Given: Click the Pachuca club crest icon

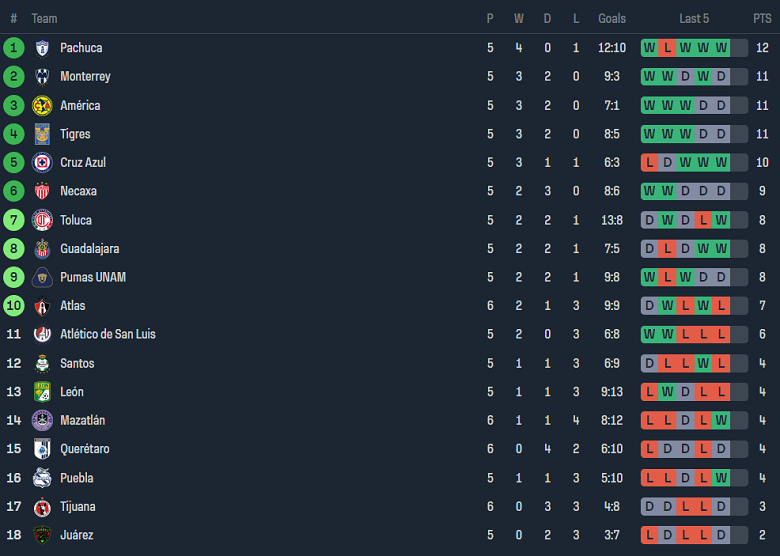Looking at the screenshot, I should (x=42, y=48).
